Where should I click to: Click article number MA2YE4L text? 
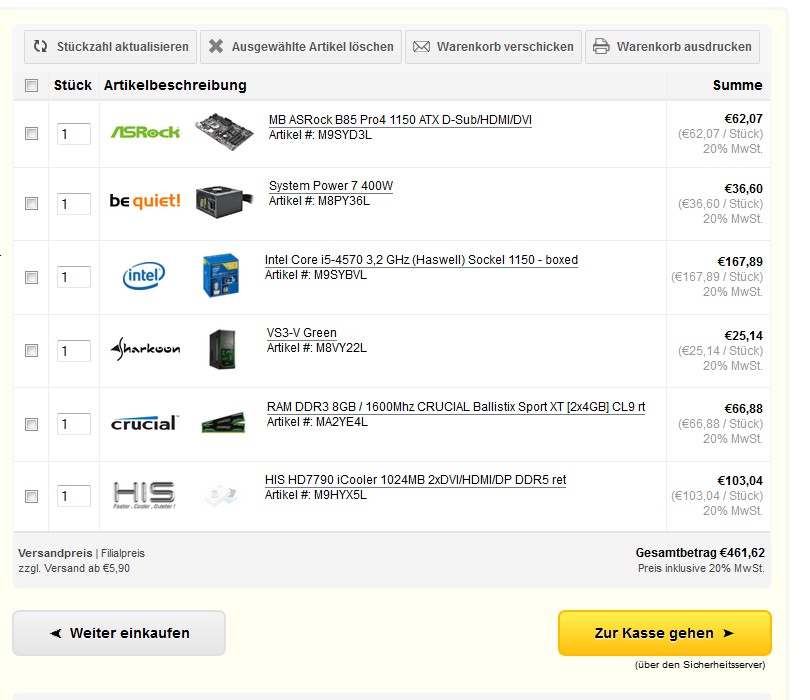(341, 422)
